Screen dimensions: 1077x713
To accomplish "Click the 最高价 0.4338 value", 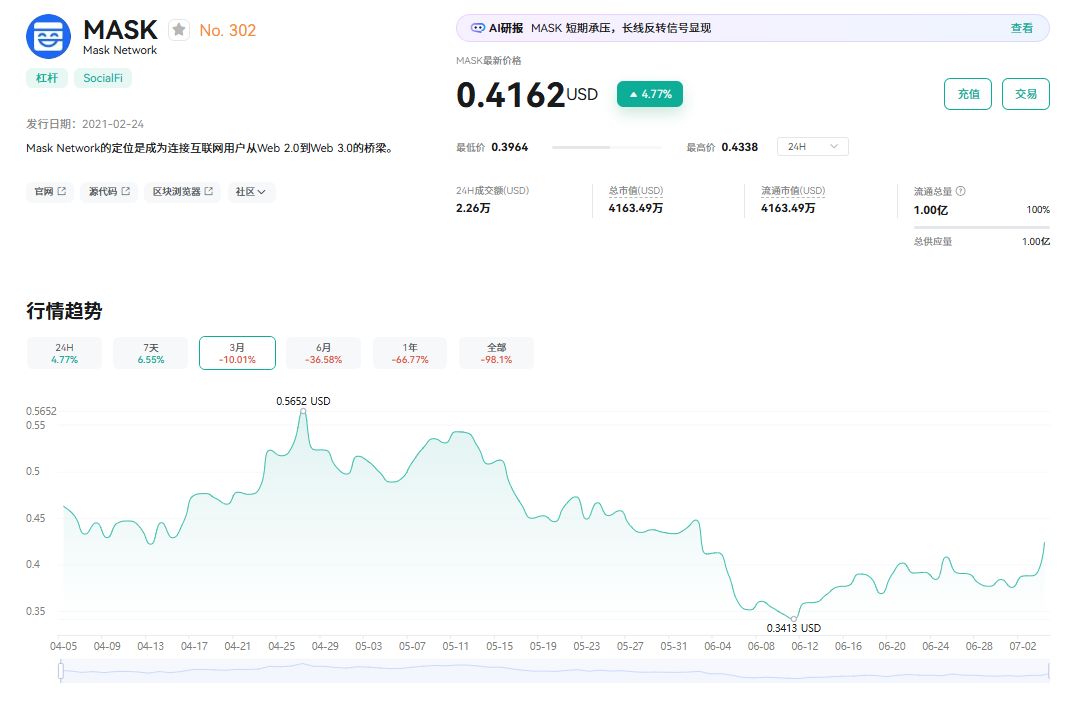I will pos(740,147).
